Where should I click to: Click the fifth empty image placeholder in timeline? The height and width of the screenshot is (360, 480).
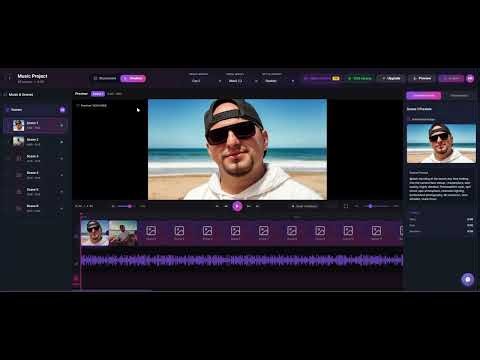[x=264, y=233]
